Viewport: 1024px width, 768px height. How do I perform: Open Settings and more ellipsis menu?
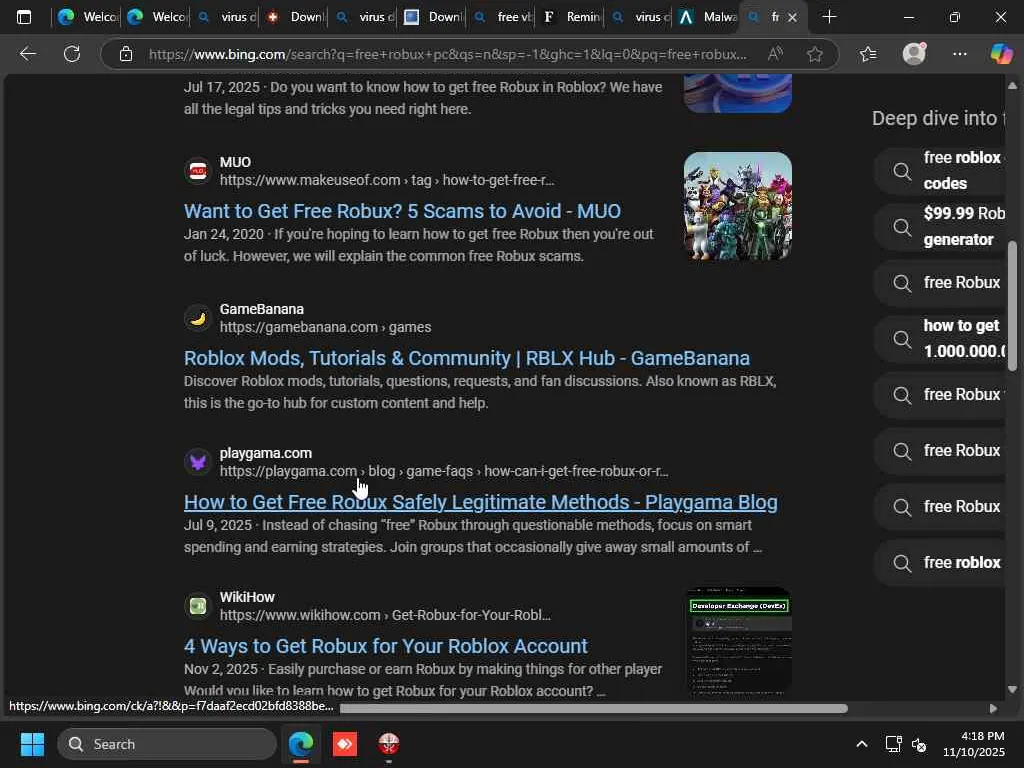click(x=959, y=54)
